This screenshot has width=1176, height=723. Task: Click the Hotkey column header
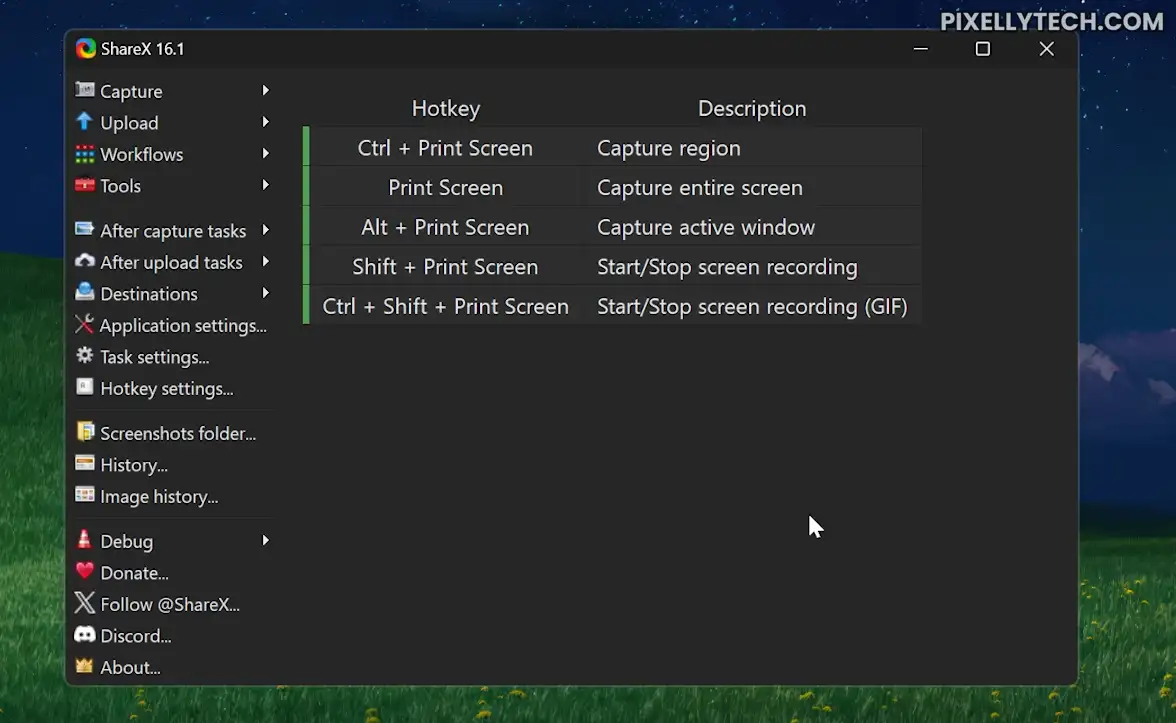(446, 108)
